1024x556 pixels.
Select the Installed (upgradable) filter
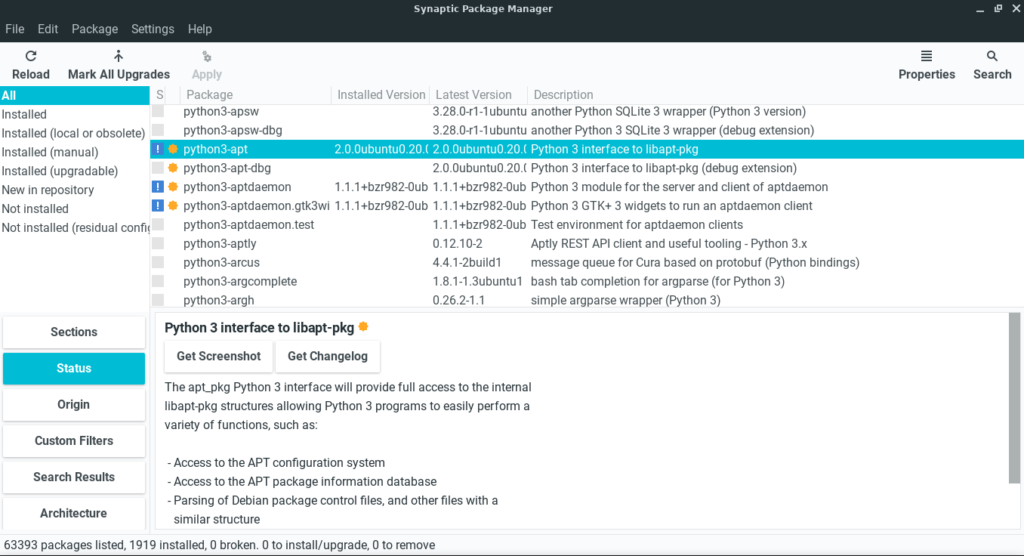coord(60,171)
